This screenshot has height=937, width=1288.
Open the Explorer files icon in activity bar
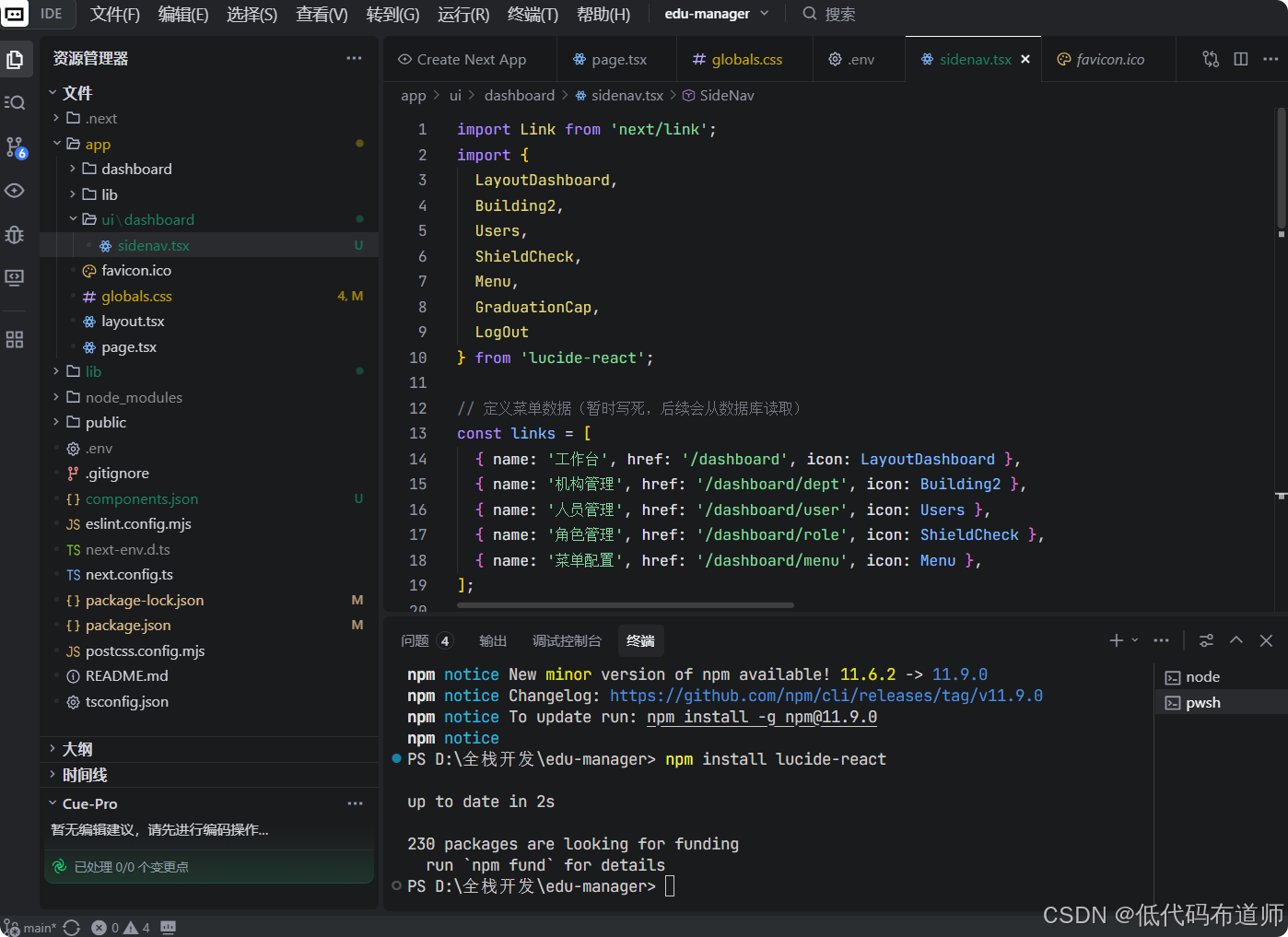[15, 60]
